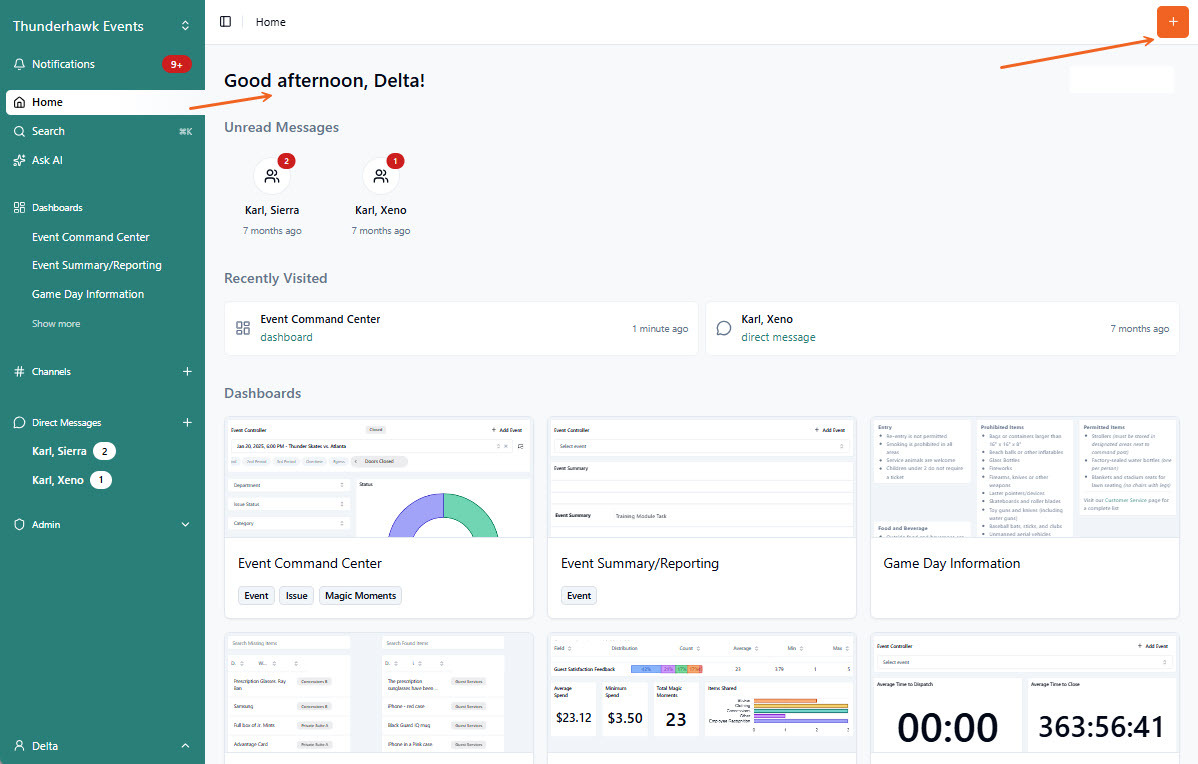Open the Delta user menu chevron

(185, 746)
